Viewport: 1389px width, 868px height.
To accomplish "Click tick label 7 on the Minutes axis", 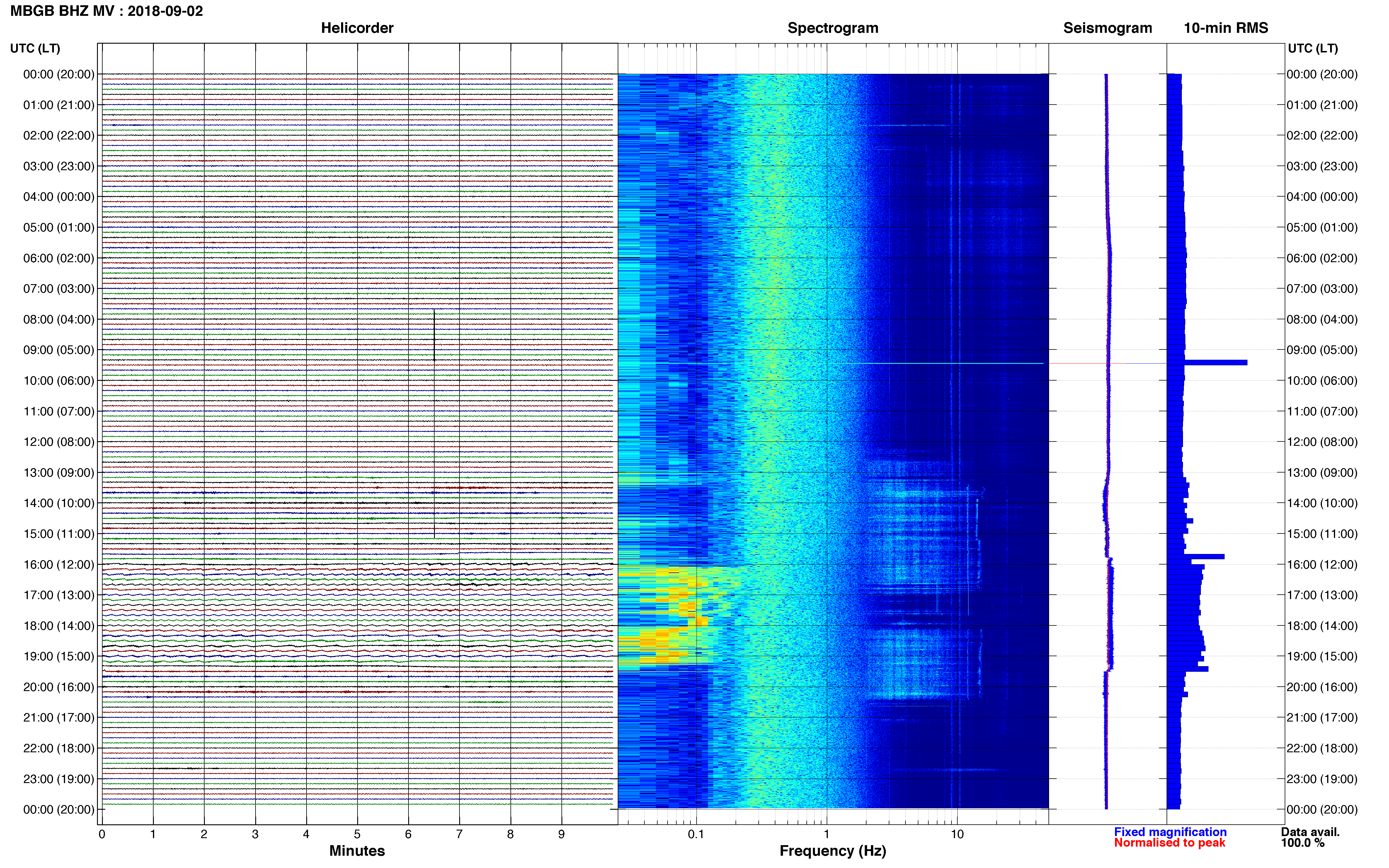I will coord(459,834).
